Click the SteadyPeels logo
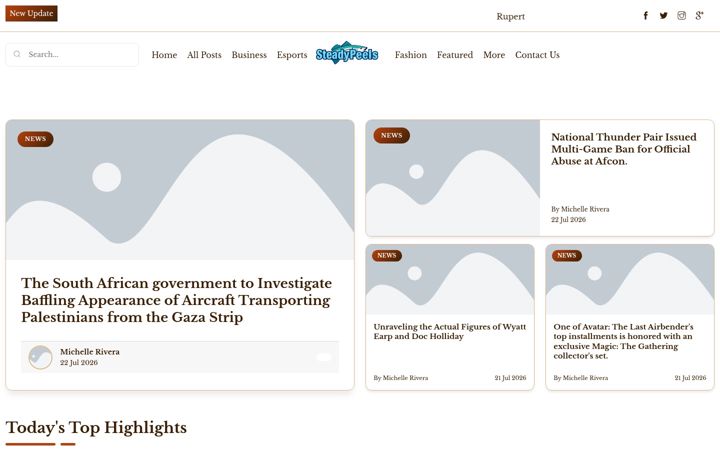The height and width of the screenshot is (450, 720). click(x=347, y=53)
